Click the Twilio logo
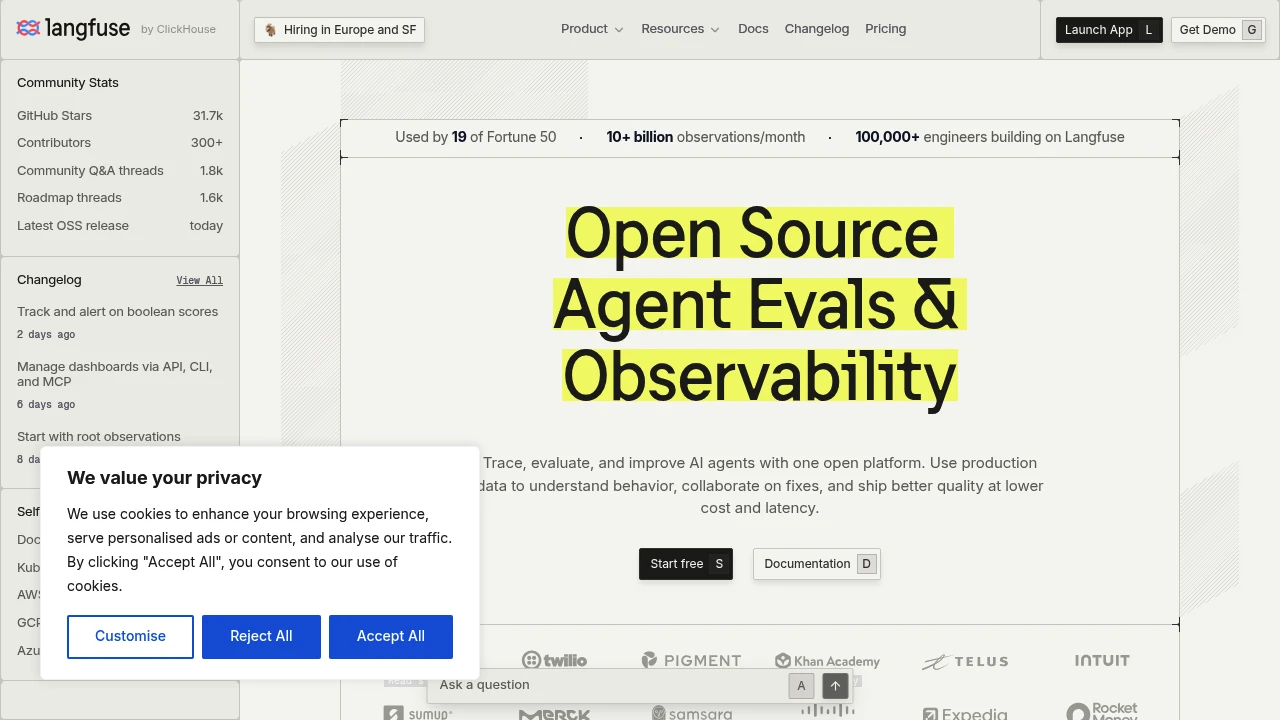 tap(554, 660)
